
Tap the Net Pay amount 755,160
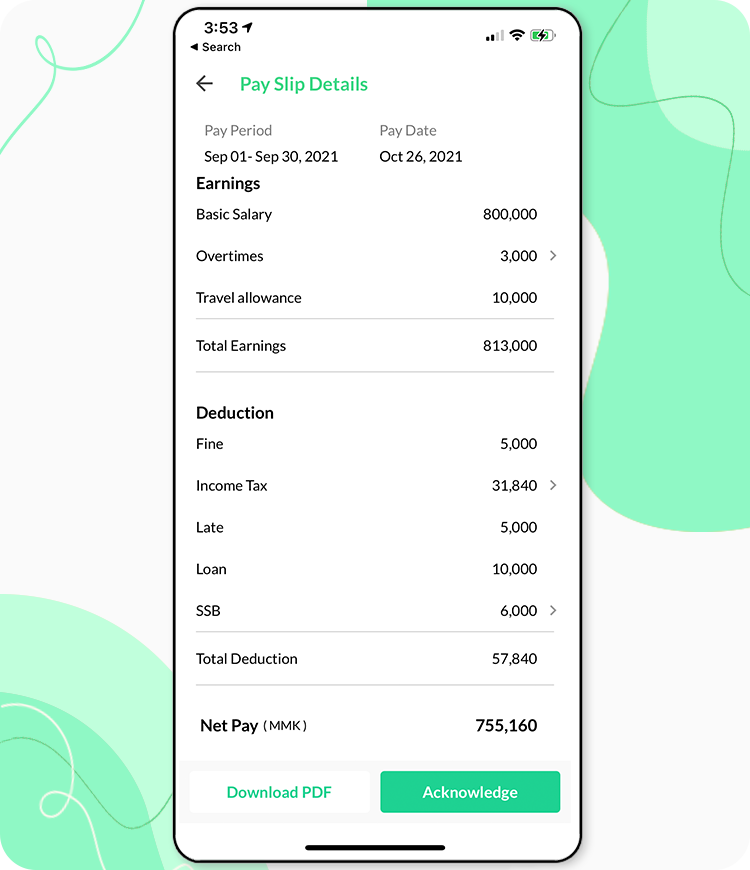(x=506, y=725)
